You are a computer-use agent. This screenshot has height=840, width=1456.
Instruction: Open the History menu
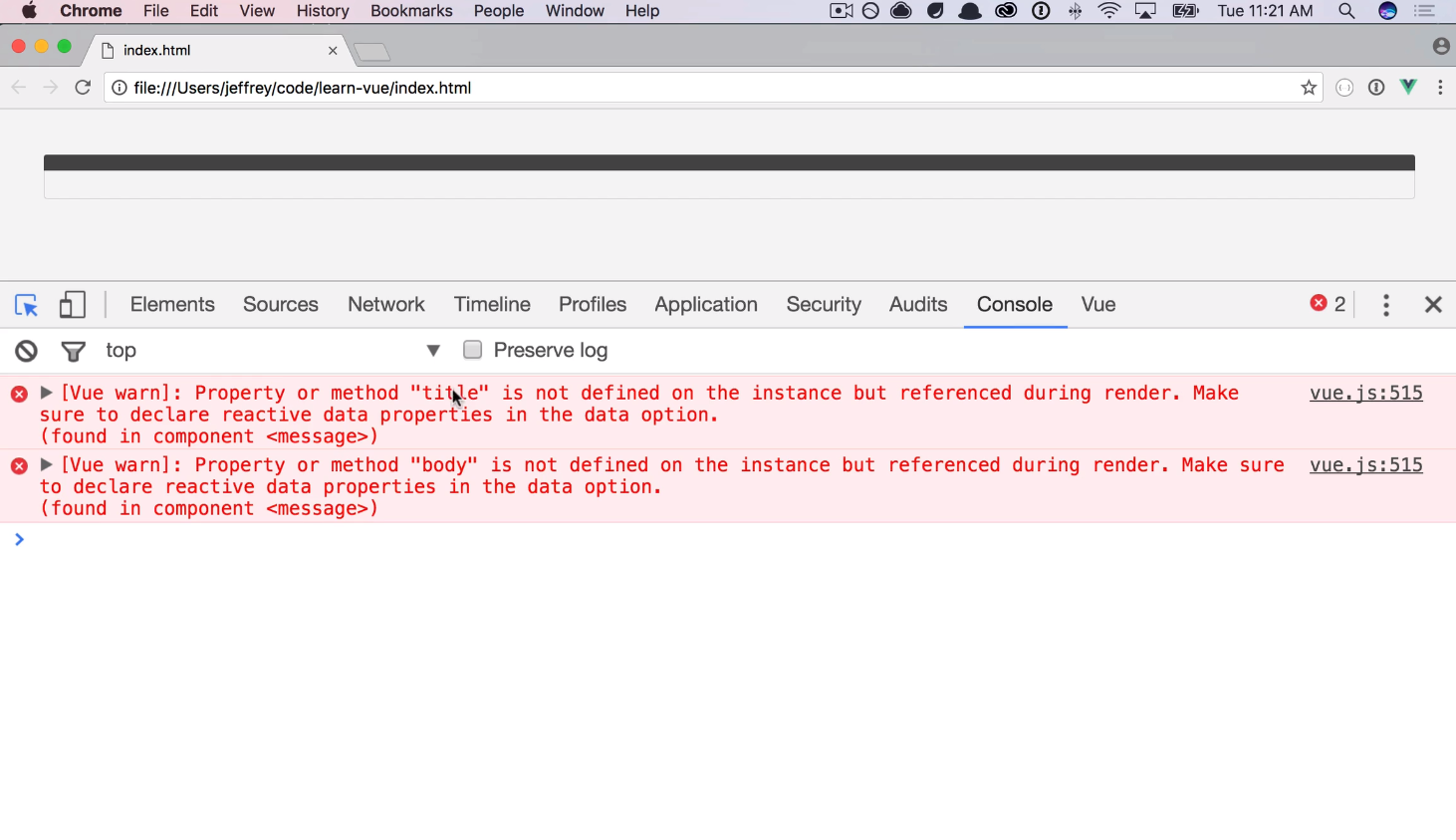point(323,11)
